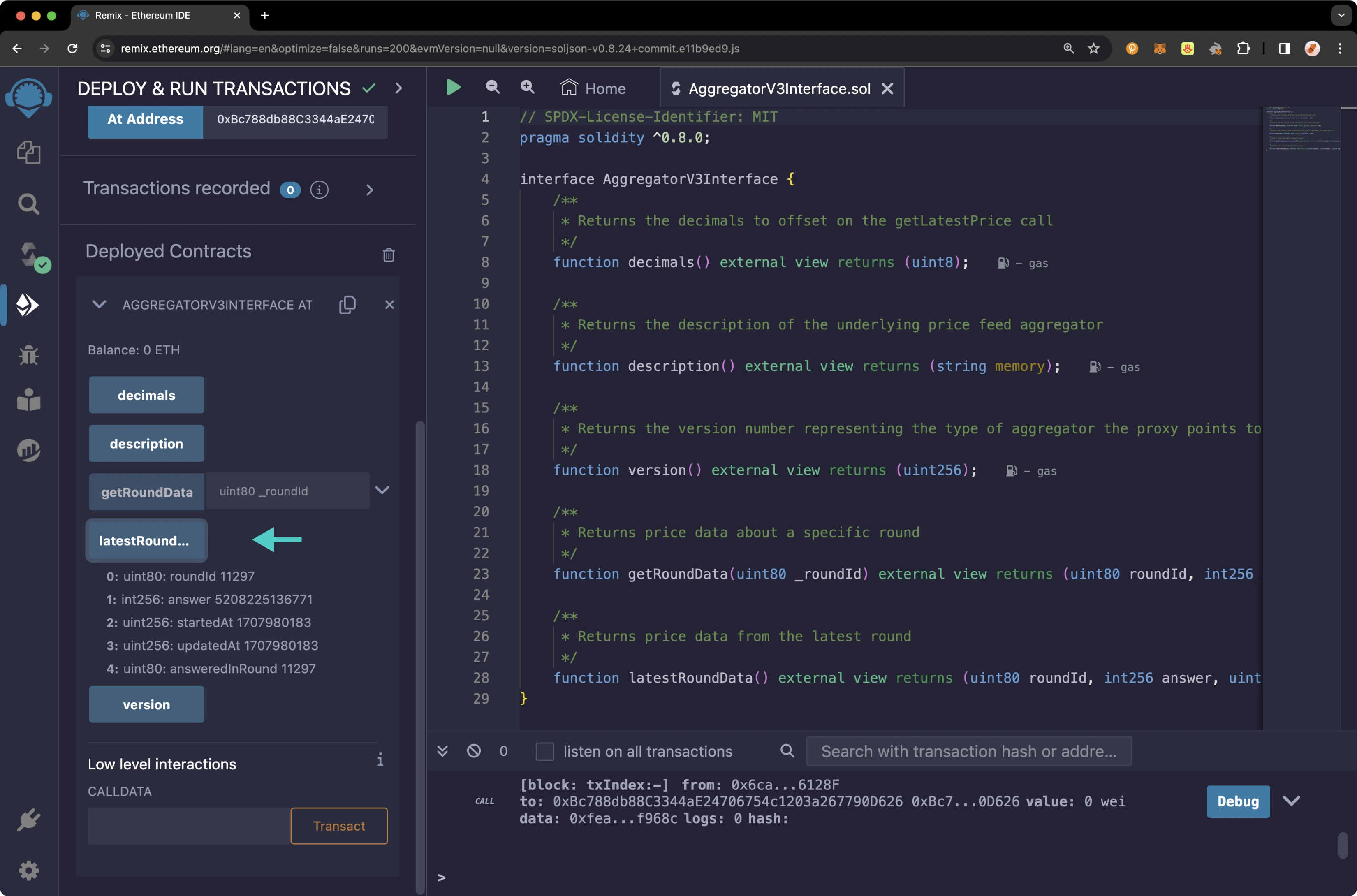1357x896 pixels.
Task: Click the At Address input field
Action: 295,119
